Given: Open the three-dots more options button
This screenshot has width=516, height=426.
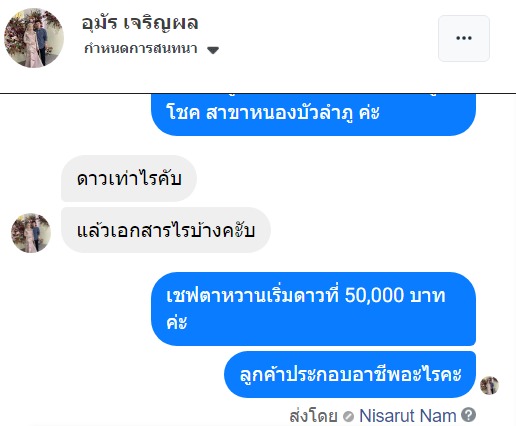Looking at the screenshot, I should (464, 38).
